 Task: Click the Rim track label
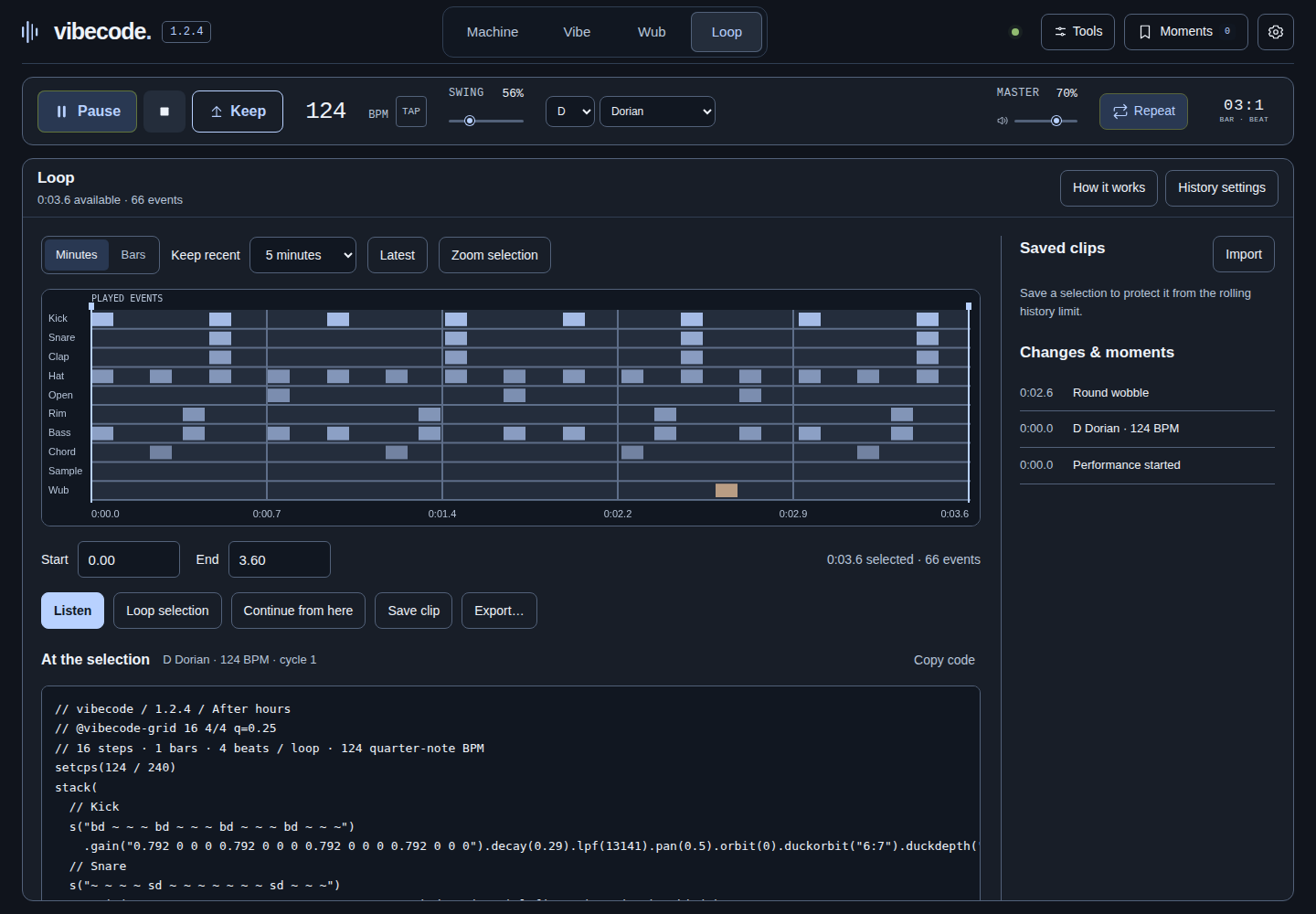point(58,413)
